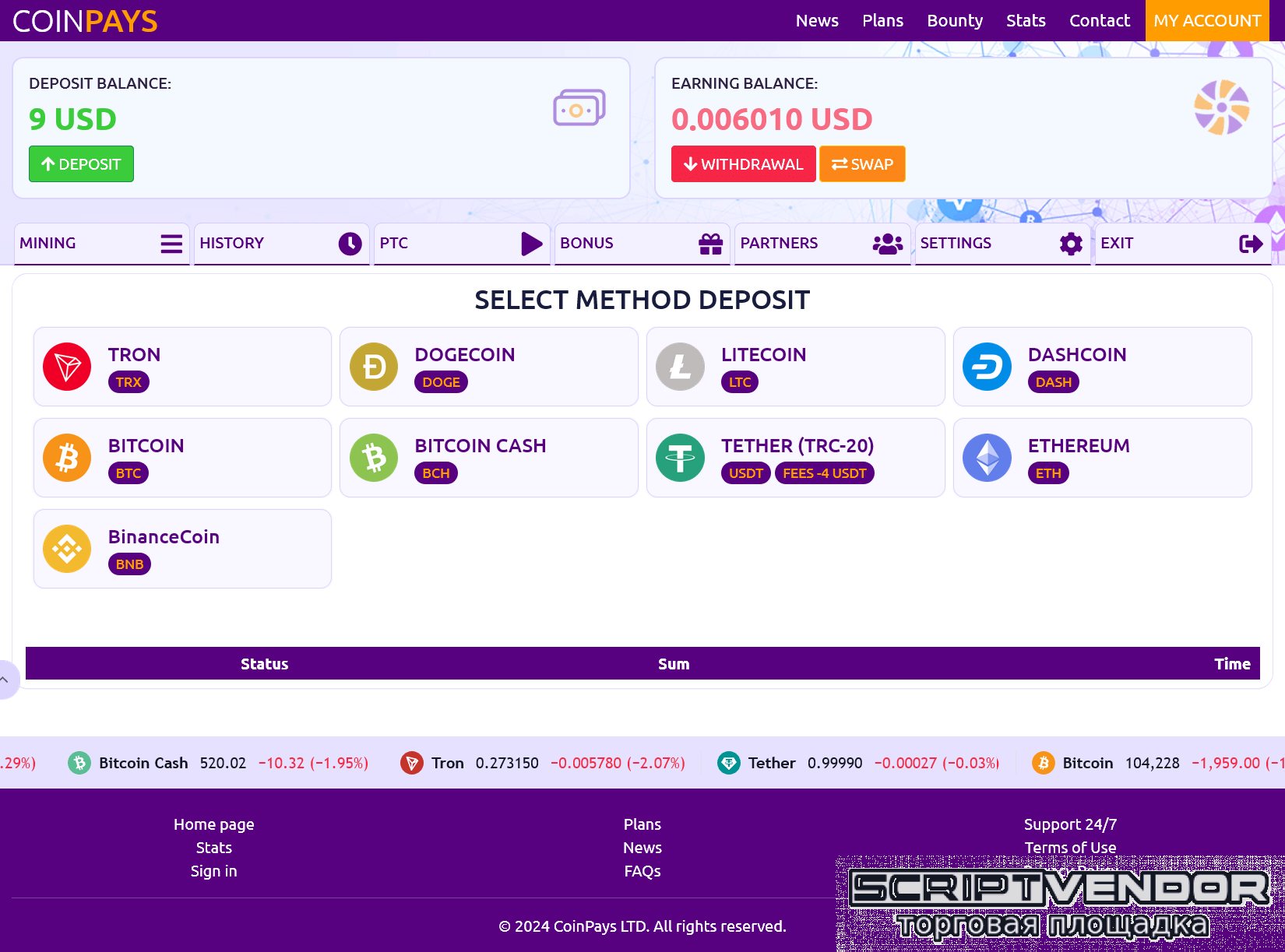Click the Tether icon in price ticker

point(729,763)
